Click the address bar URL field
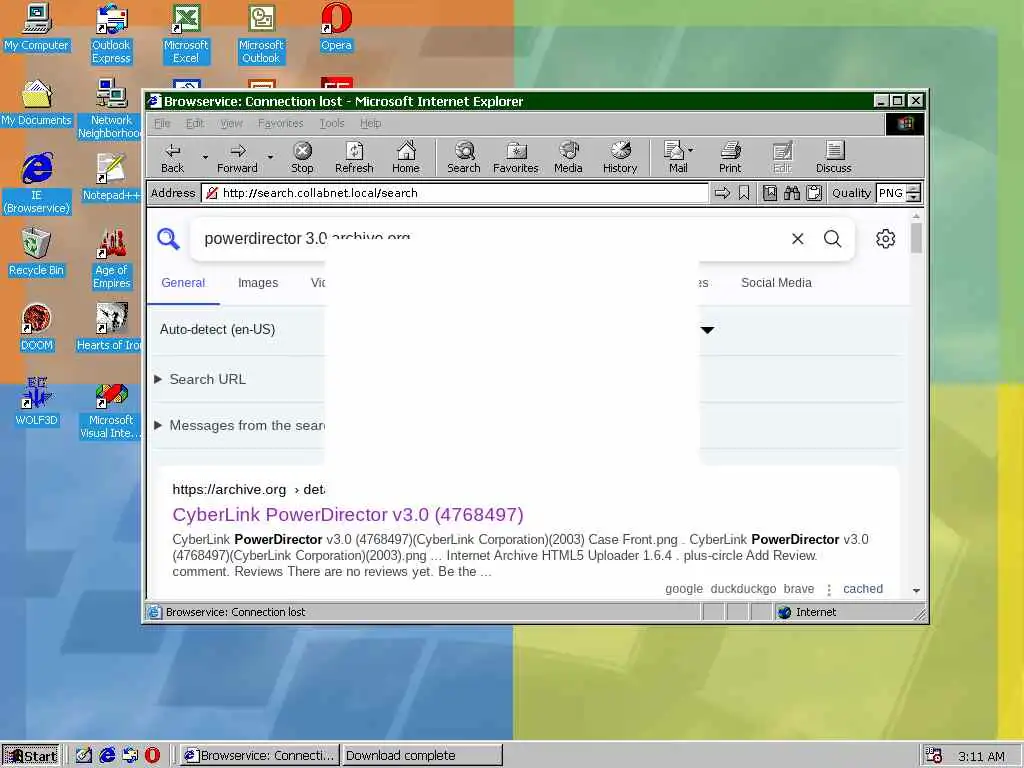 455,193
